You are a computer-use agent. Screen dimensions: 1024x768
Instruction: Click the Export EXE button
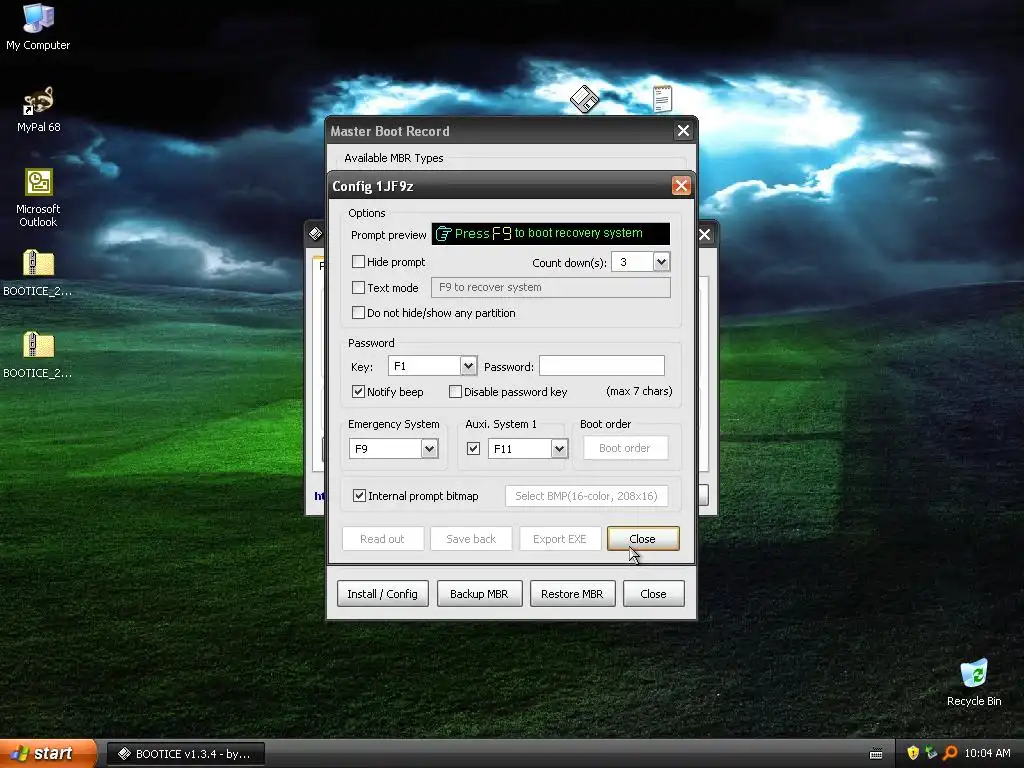click(x=560, y=539)
